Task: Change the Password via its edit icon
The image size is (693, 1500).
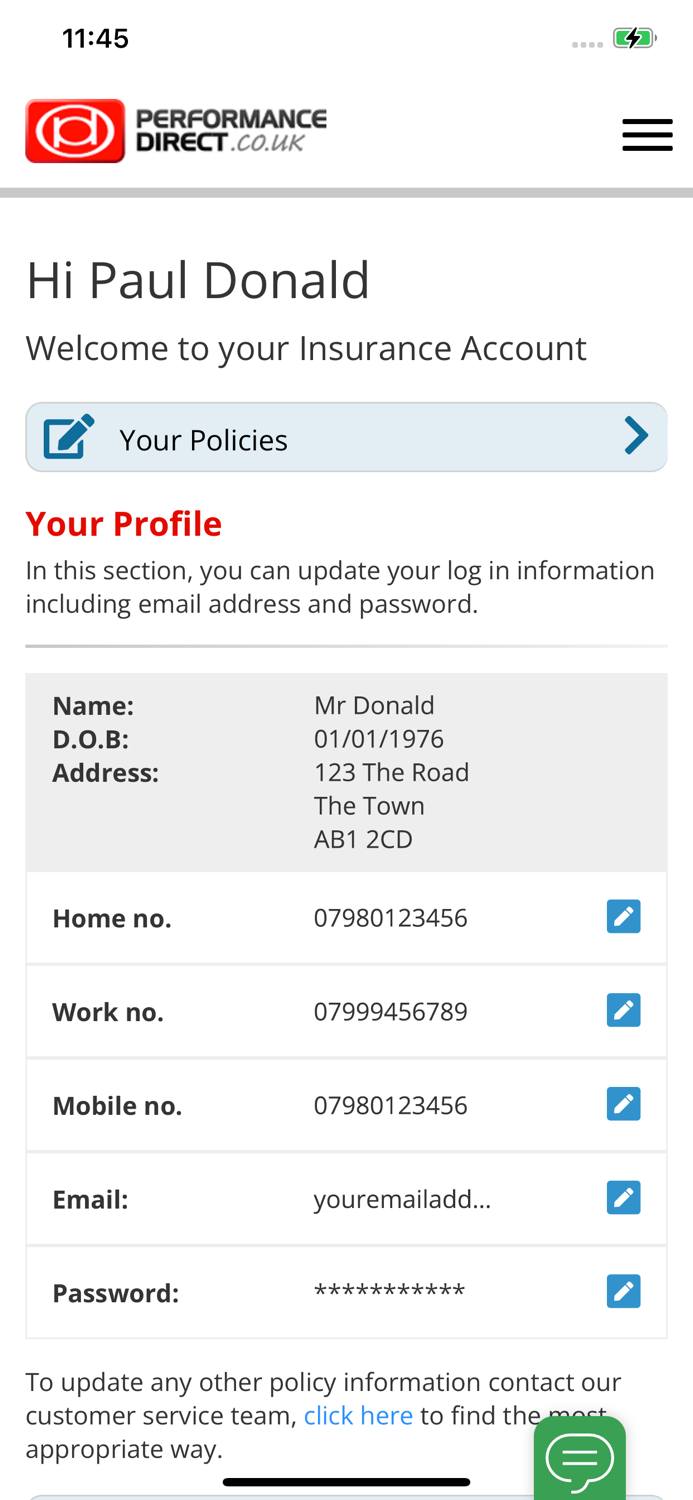Action: pyautogui.click(x=623, y=1292)
